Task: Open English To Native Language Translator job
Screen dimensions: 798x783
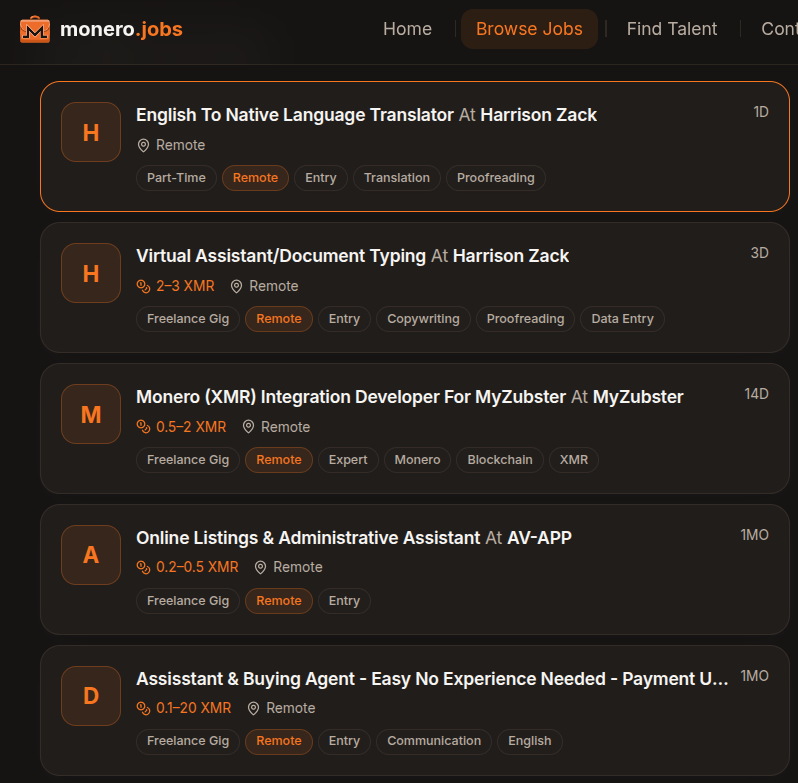Action: [x=295, y=115]
